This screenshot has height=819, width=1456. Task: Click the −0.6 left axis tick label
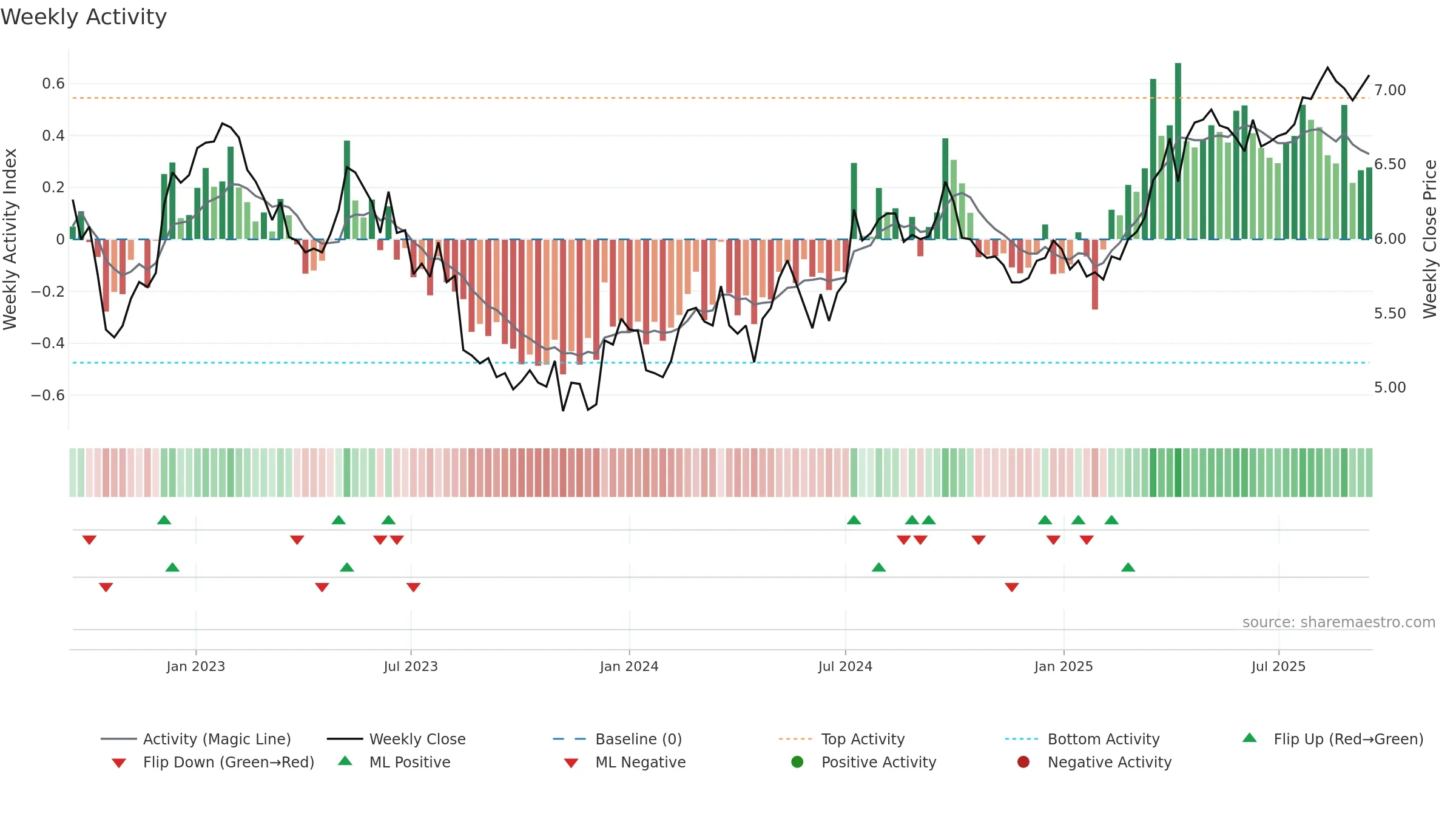coord(48,395)
